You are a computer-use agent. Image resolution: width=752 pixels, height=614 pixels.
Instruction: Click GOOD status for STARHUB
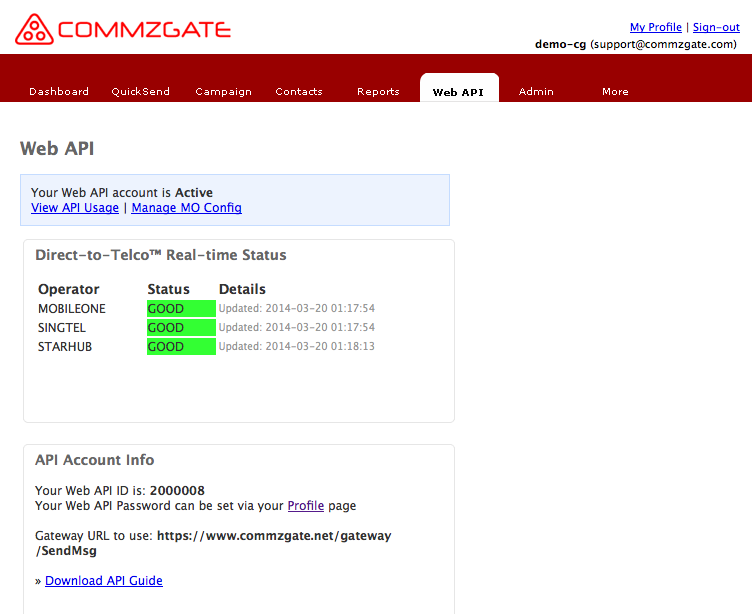coord(181,346)
